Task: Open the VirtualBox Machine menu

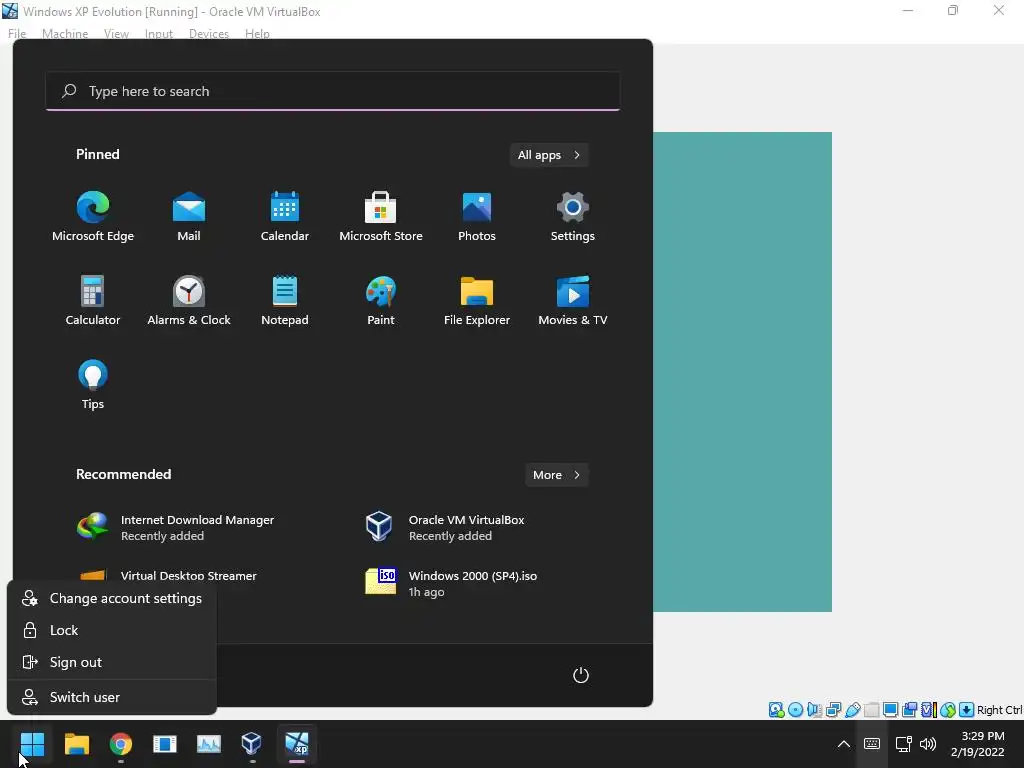Action: point(65,33)
